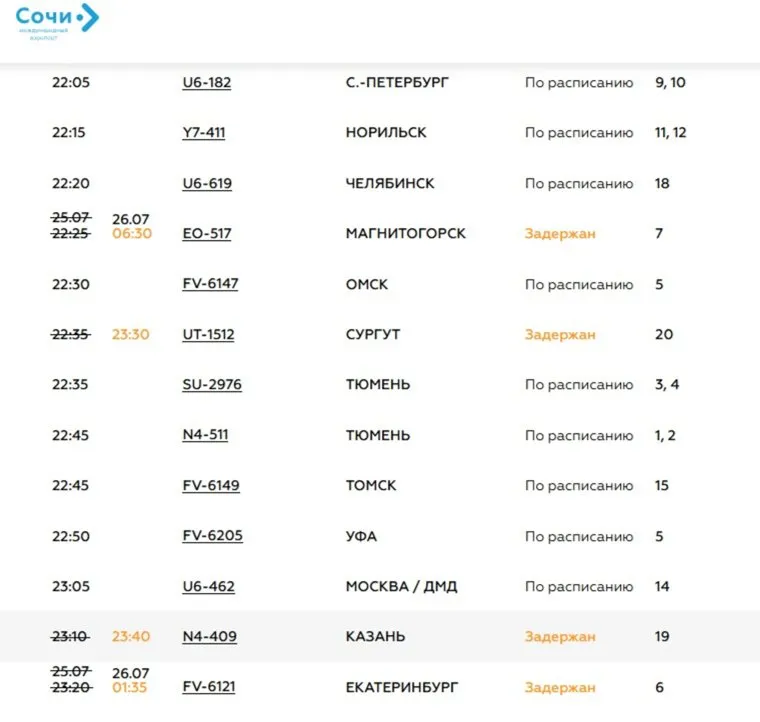Open flight UT-1512 to Surgut

(208, 334)
